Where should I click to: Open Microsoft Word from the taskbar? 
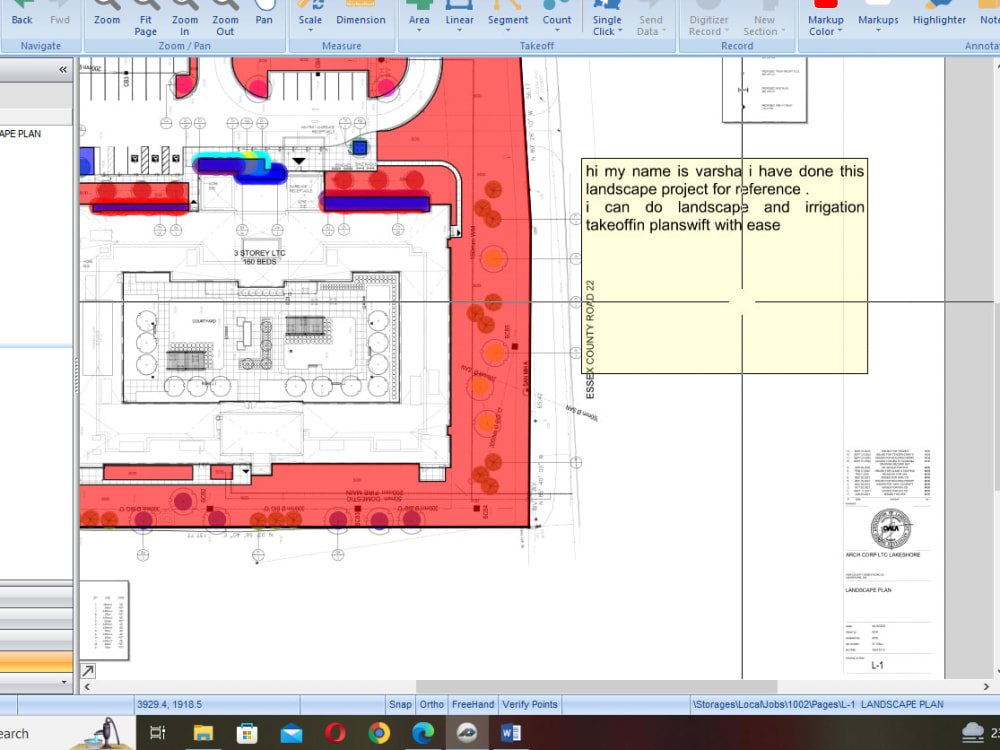(511, 733)
